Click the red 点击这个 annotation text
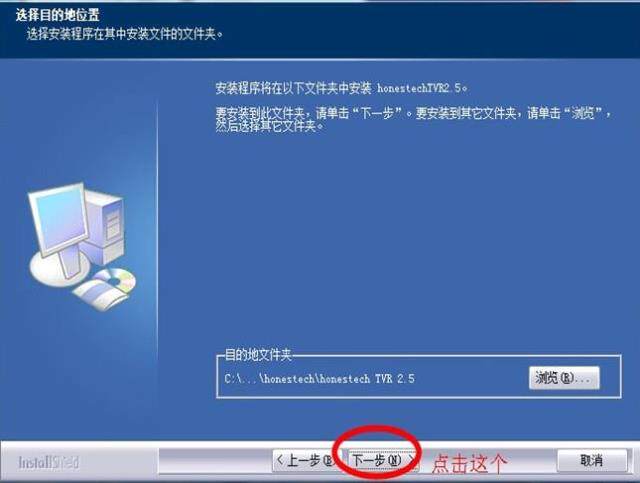Viewport: 640px width, 483px height. point(470,464)
